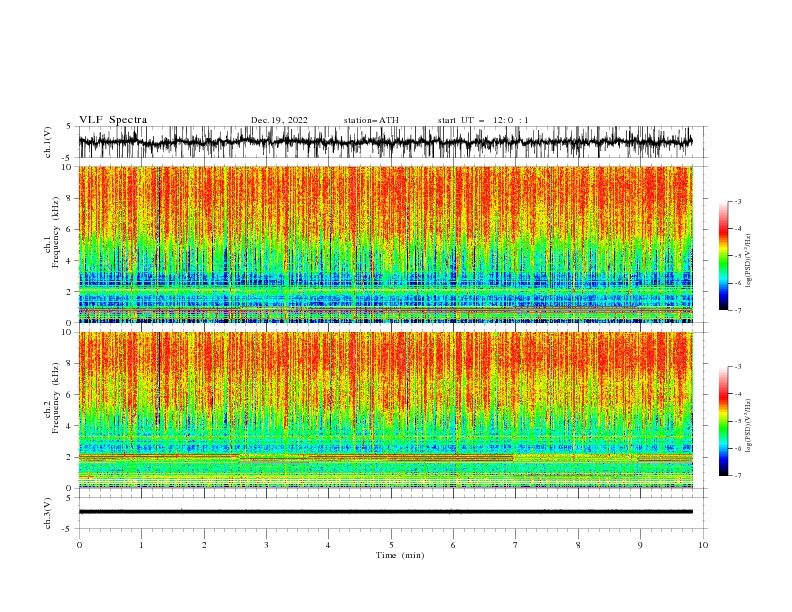Image resolution: width=792 pixels, height=612 pixels.
Task: Click the "-7" label on ch.2 color bar
Action: (737, 476)
